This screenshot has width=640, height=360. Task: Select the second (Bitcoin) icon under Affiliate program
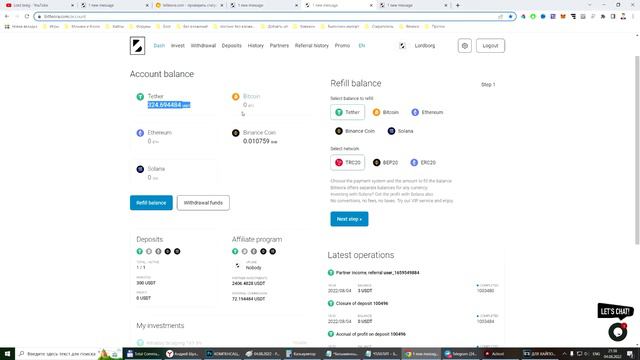coord(244,251)
